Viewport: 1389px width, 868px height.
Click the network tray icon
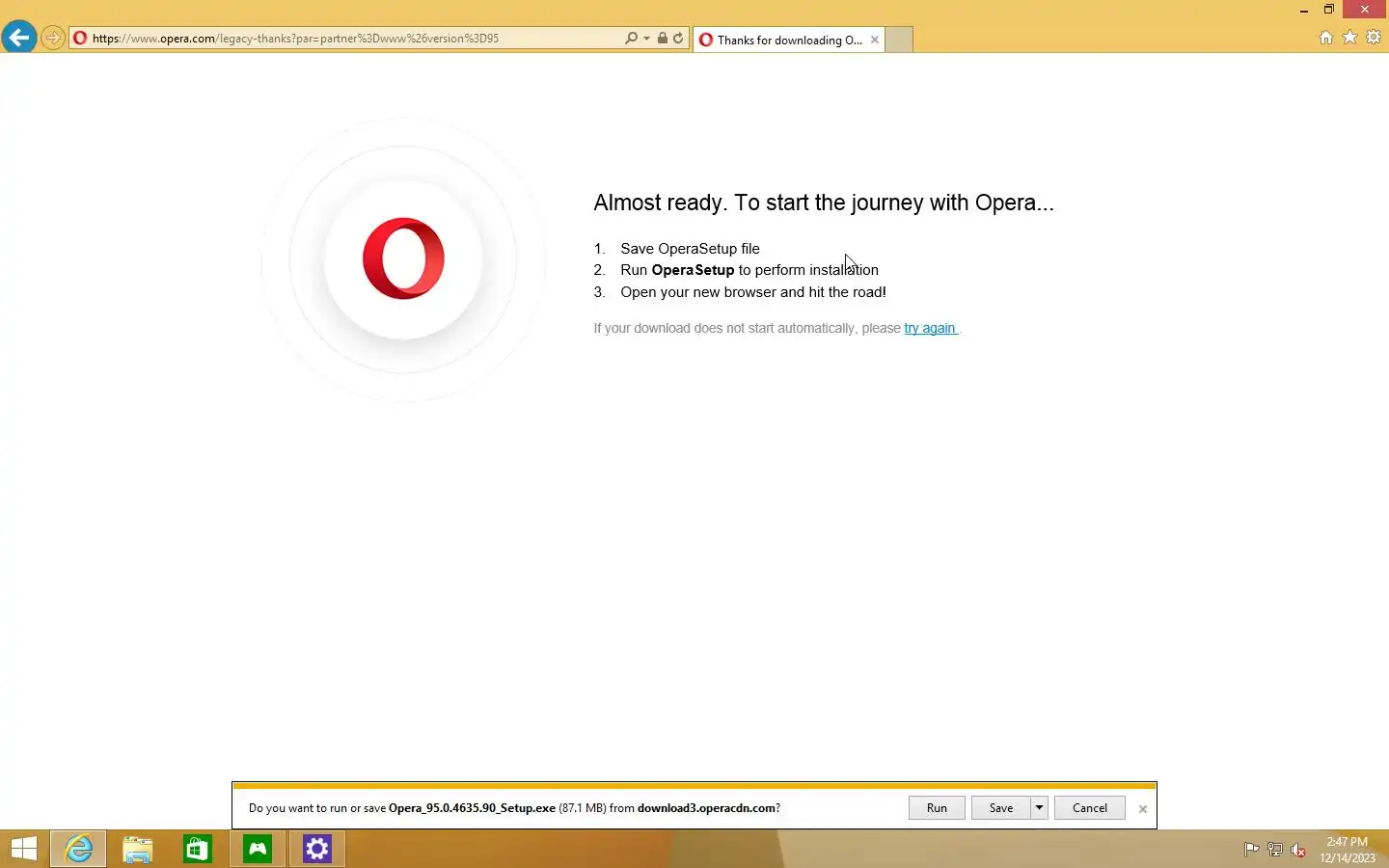click(x=1275, y=850)
